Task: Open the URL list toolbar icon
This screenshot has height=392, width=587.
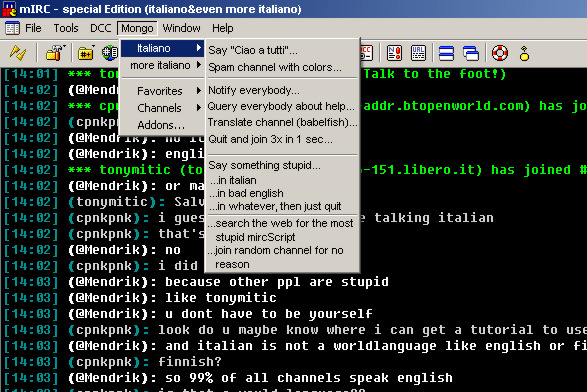Action: [418, 53]
